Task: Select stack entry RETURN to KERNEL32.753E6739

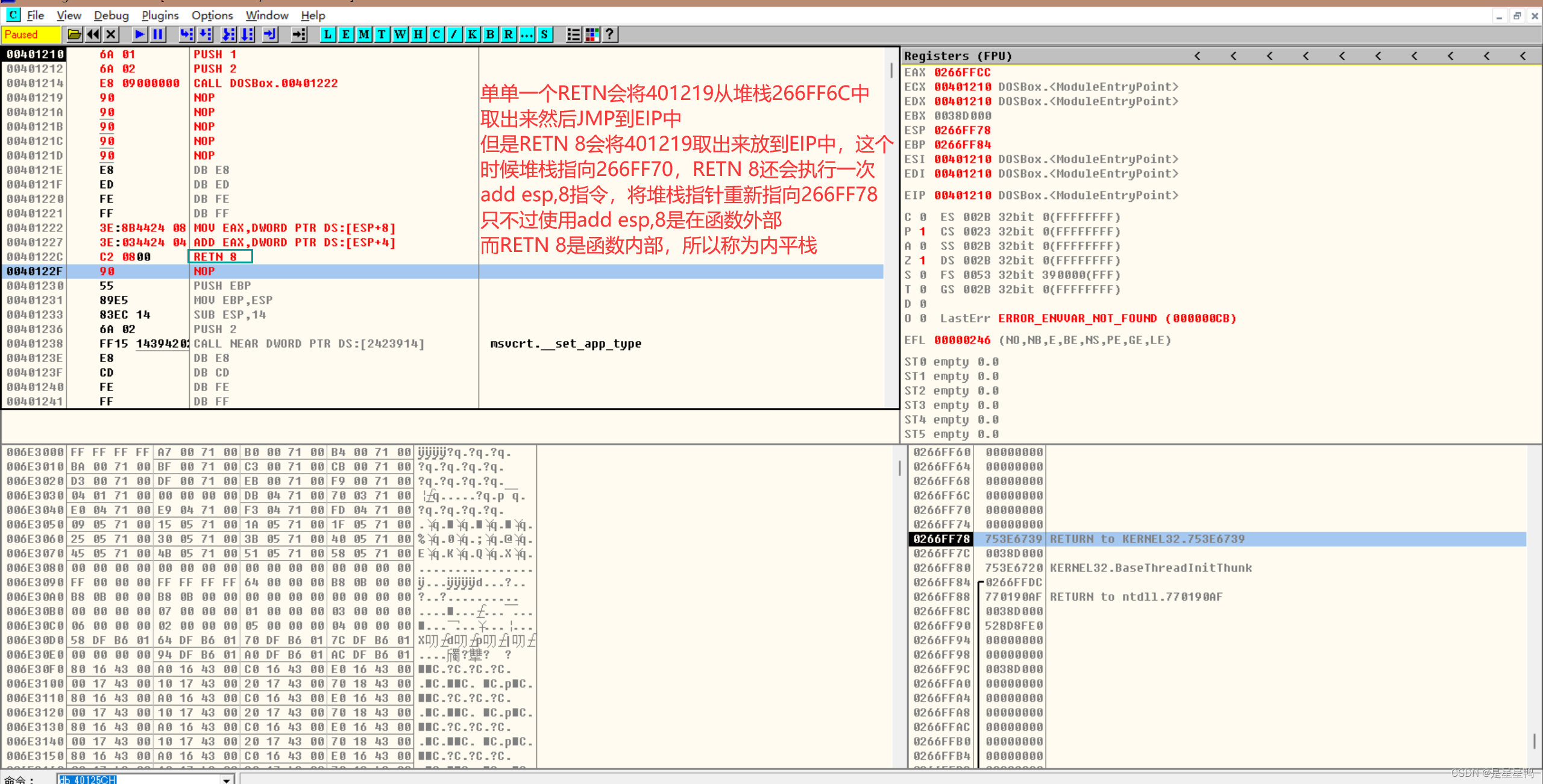Action: coord(1146,539)
